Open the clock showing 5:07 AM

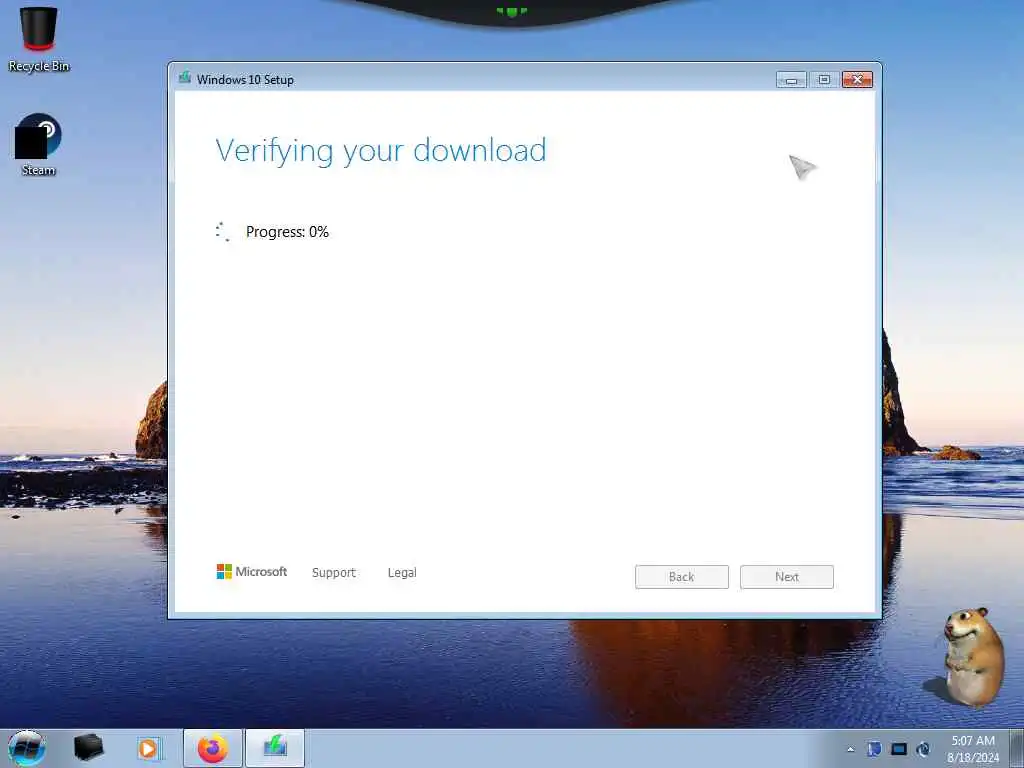[972, 748]
